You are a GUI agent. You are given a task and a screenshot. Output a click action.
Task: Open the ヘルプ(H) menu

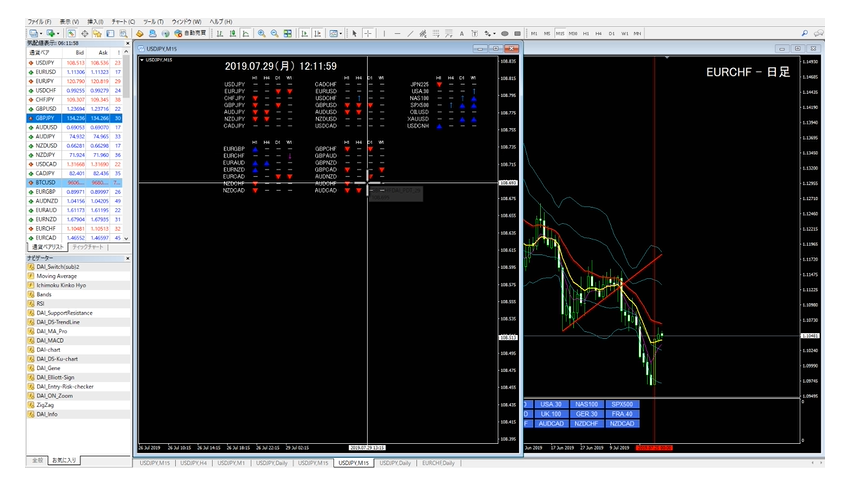(x=221, y=22)
